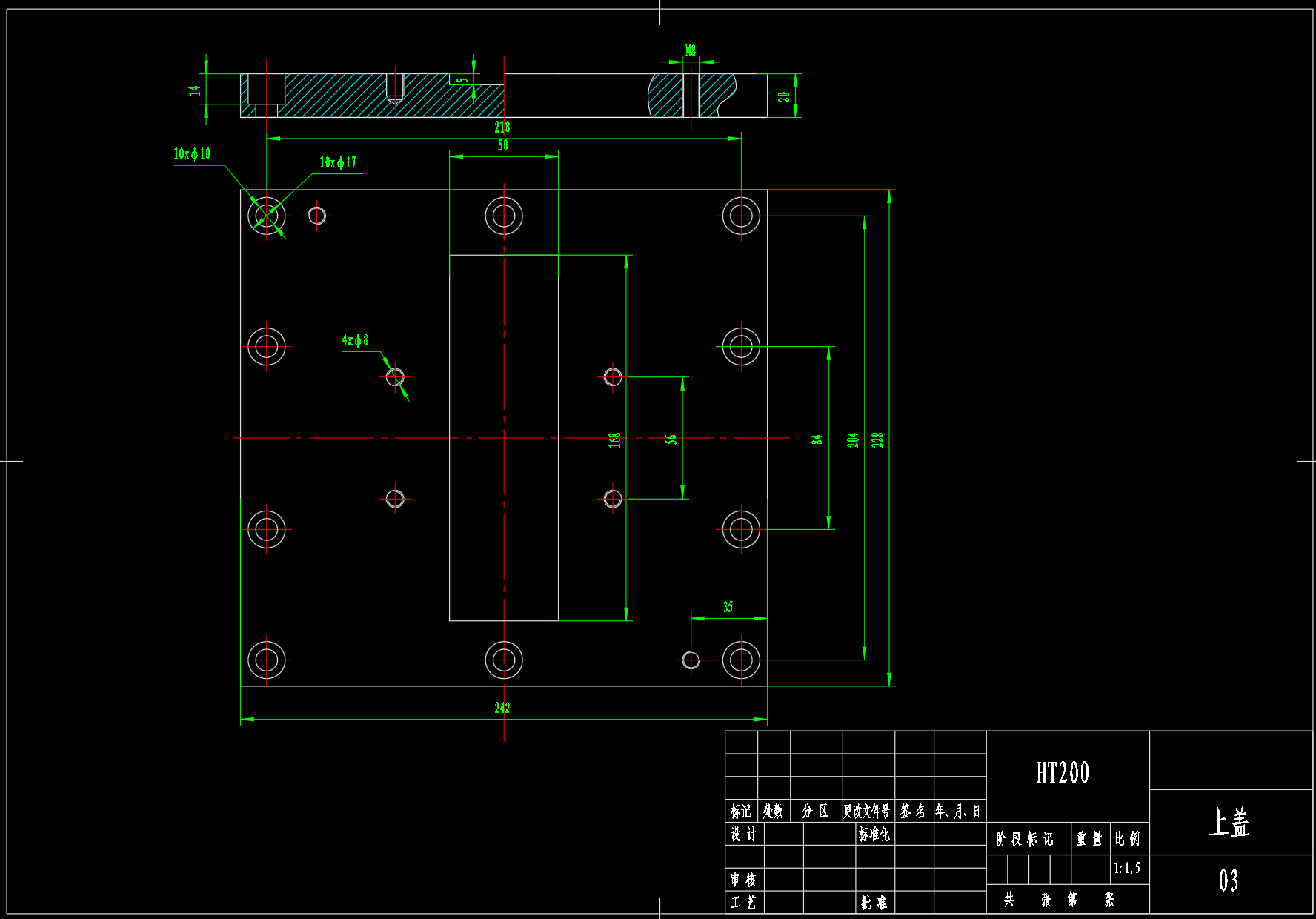Click the 4xφ8 hole callout text
Image resolution: width=1316 pixels, height=919 pixels.
pos(355,340)
